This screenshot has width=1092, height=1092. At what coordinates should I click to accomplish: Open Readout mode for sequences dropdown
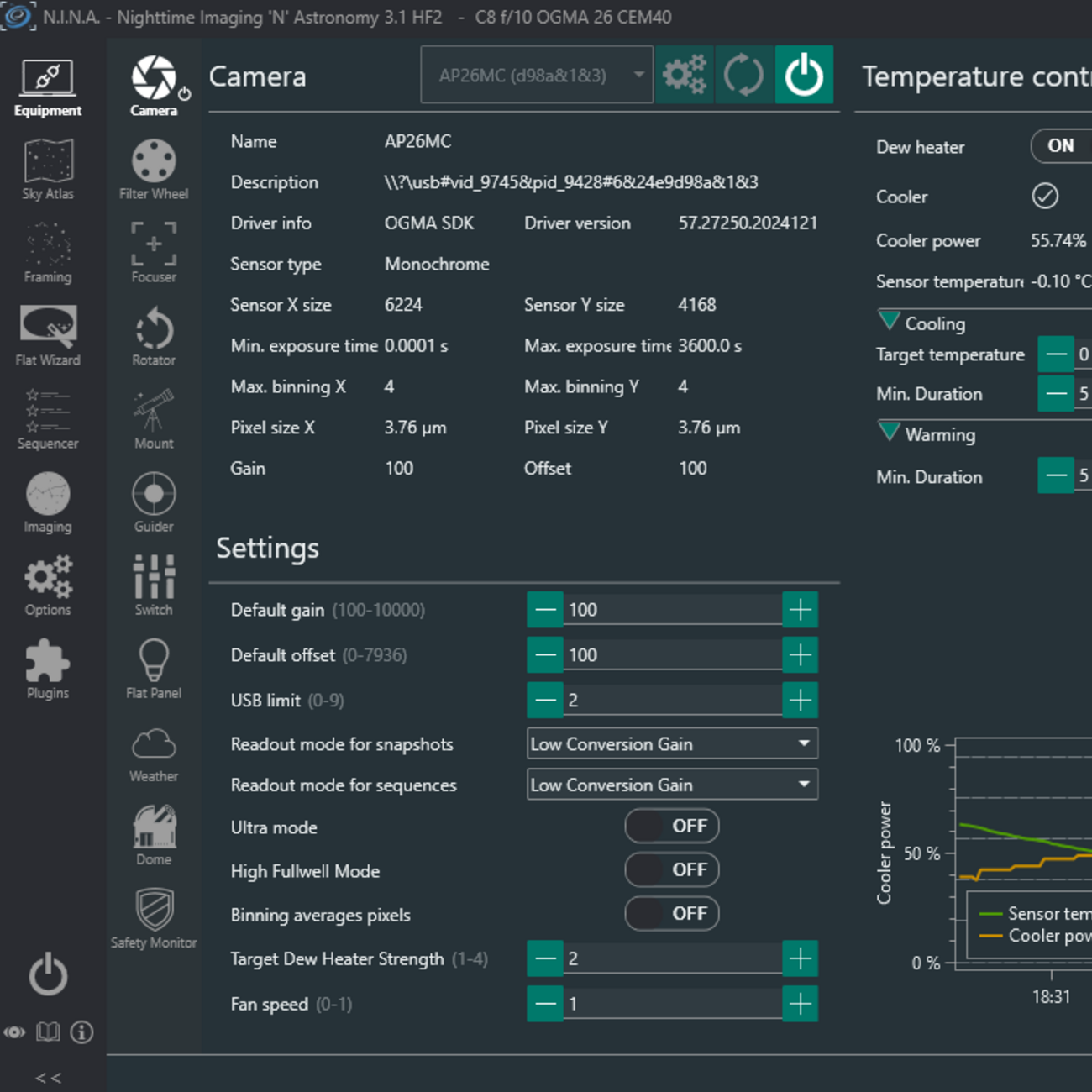click(x=672, y=785)
